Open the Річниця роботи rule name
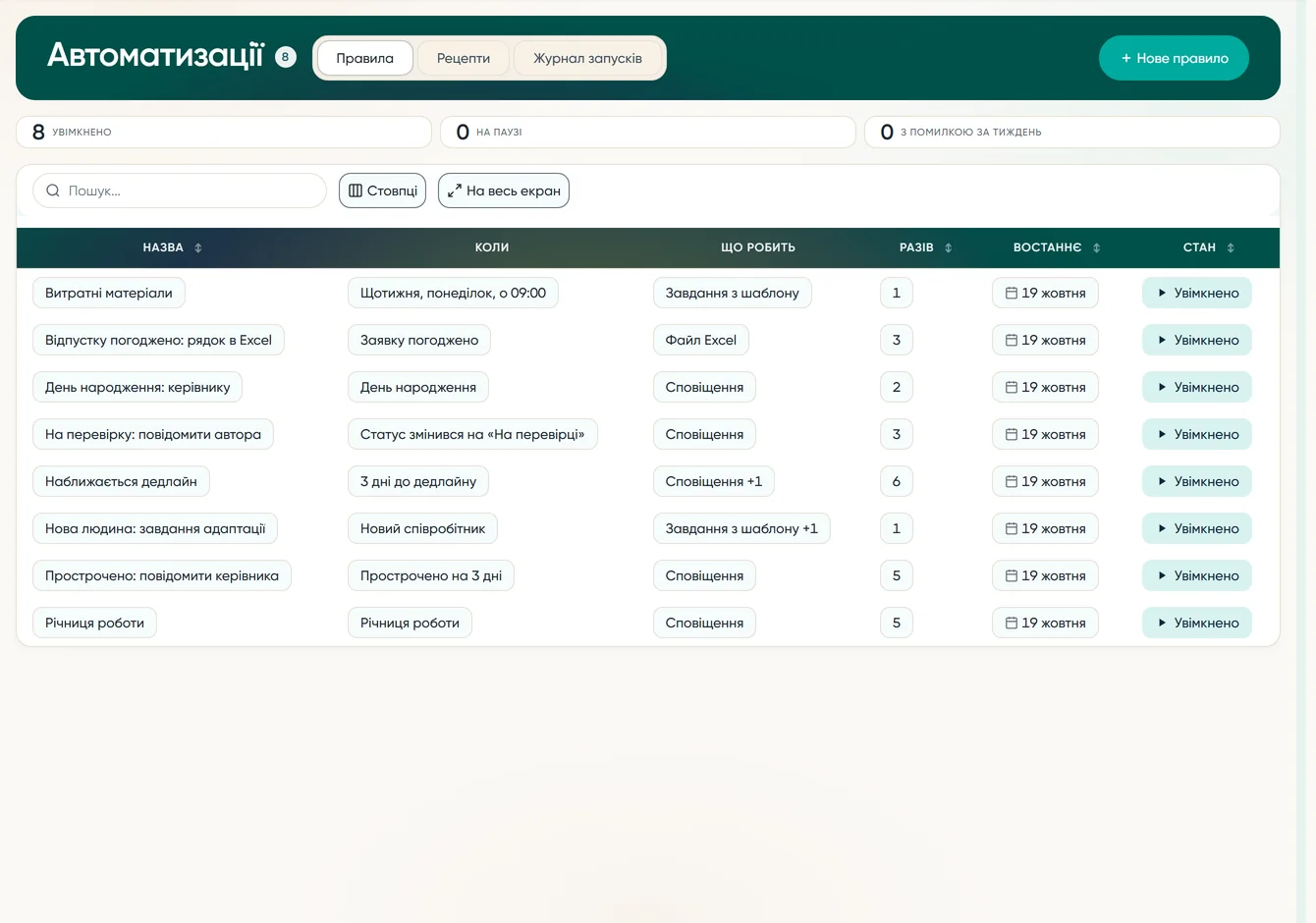This screenshot has height=923, width=1316. pos(94,623)
